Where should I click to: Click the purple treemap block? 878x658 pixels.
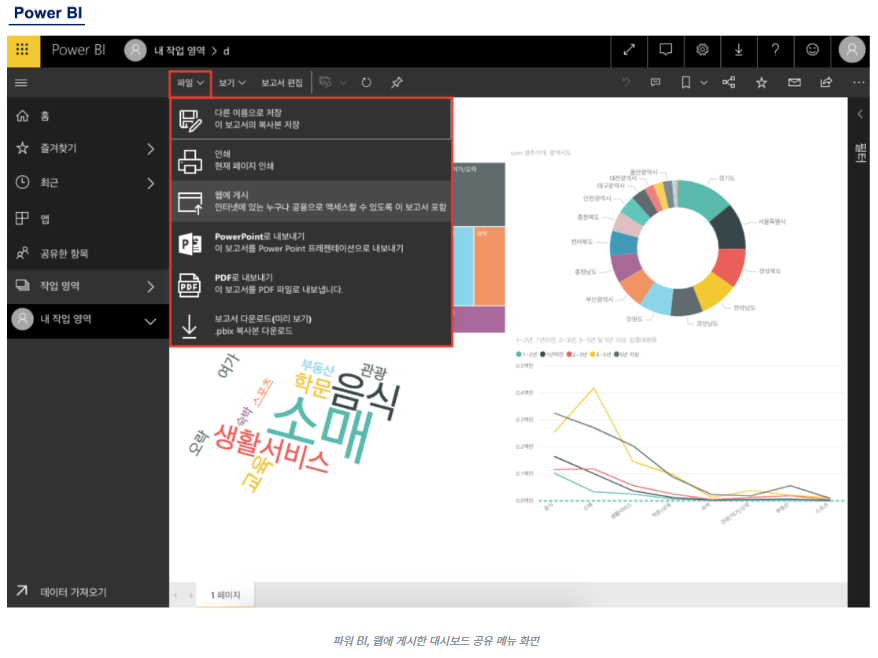pos(479,319)
